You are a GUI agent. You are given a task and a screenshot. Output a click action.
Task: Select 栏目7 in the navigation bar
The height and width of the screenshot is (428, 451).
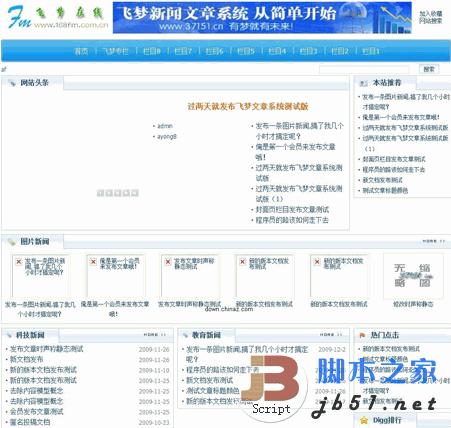[183, 51]
